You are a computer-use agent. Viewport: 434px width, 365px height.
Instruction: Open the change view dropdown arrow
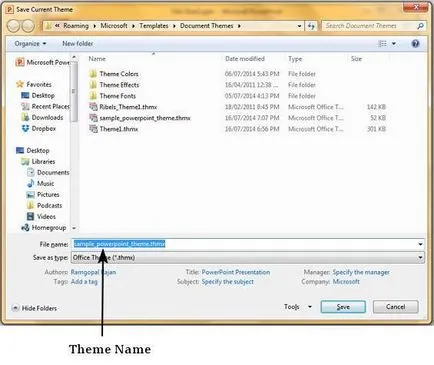click(x=394, y=44)
